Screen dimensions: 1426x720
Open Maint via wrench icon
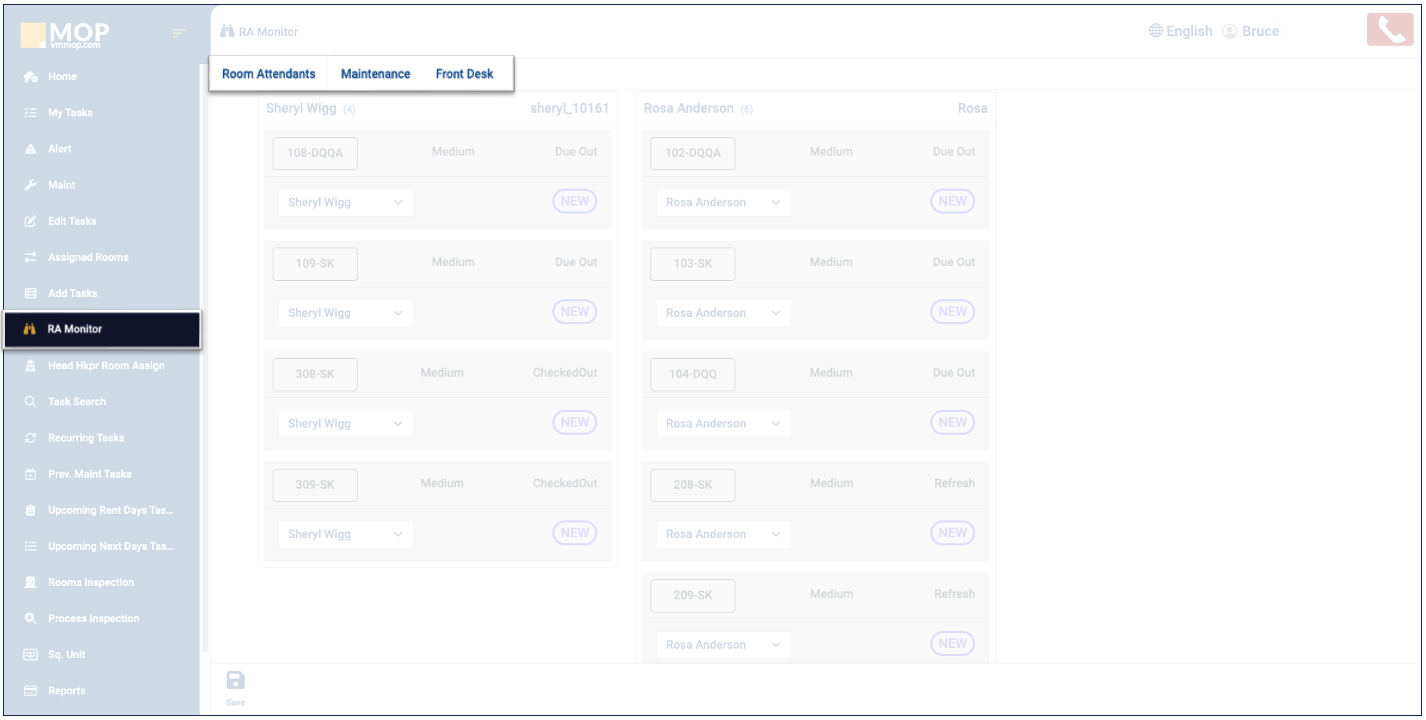coord(31,185)
